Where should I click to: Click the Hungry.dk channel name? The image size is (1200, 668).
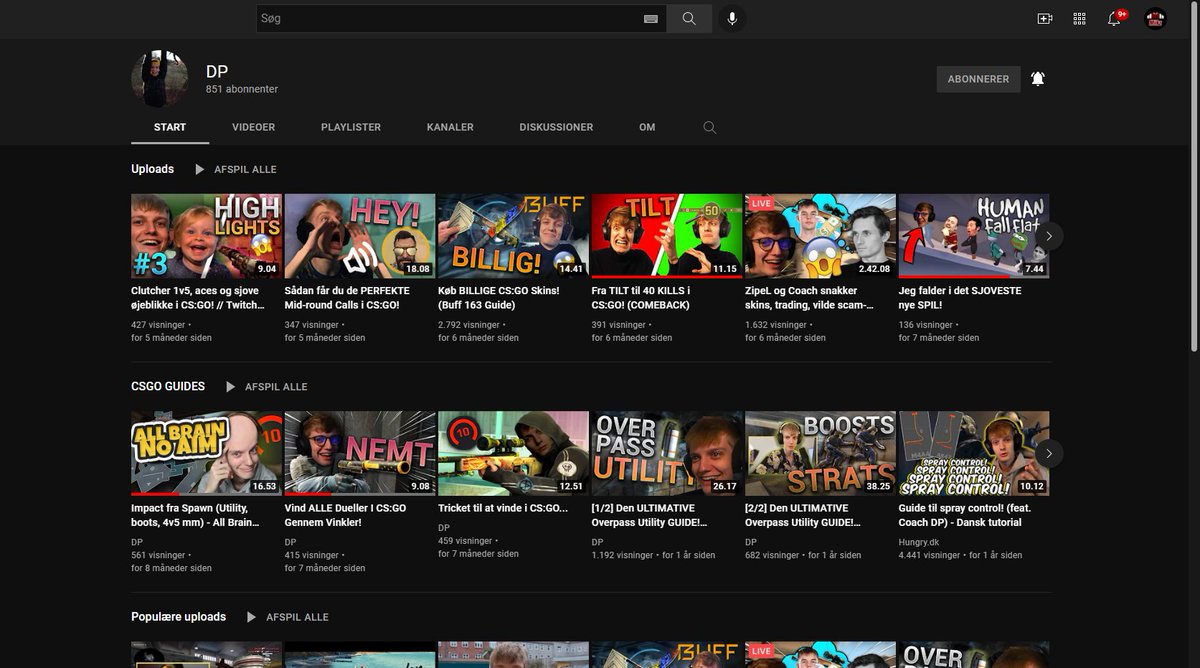click(919, 543)
